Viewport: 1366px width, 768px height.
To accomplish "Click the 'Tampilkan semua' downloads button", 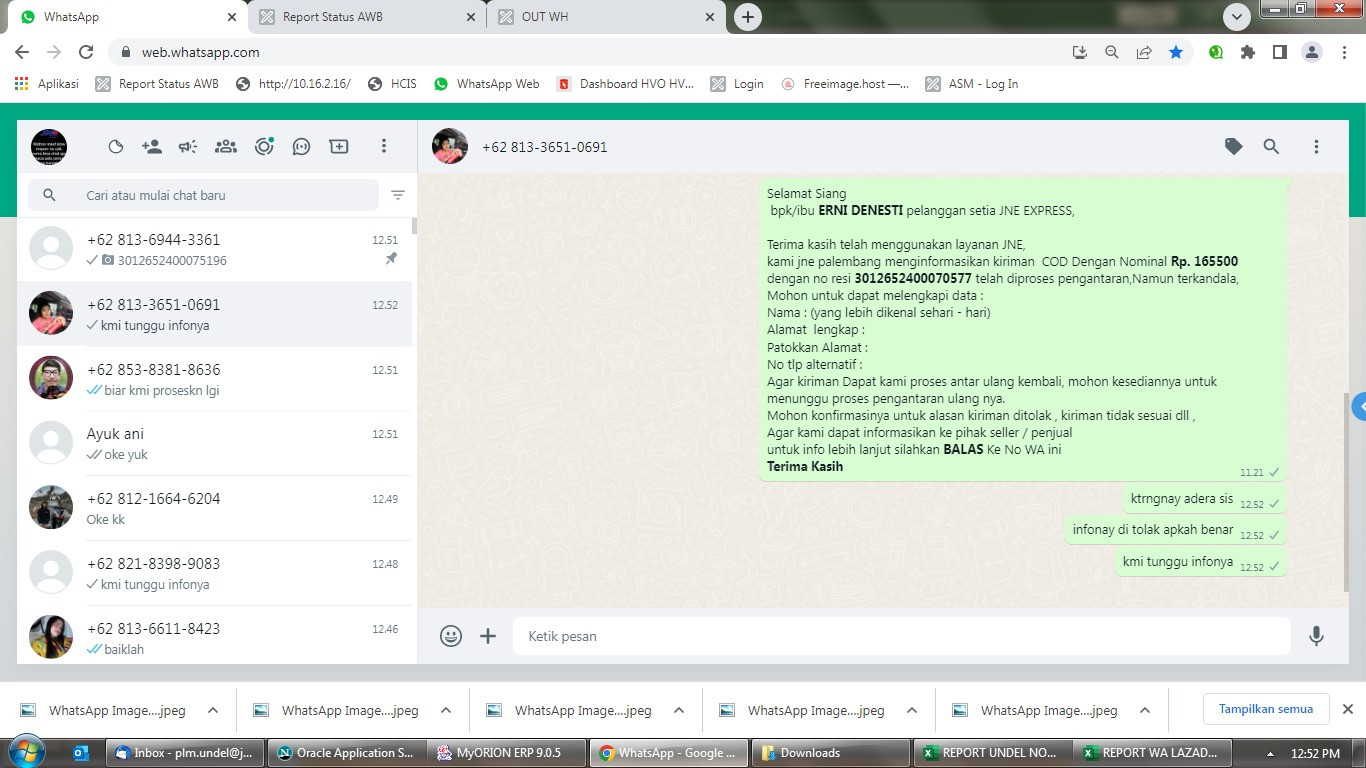I will point(1265,709).
